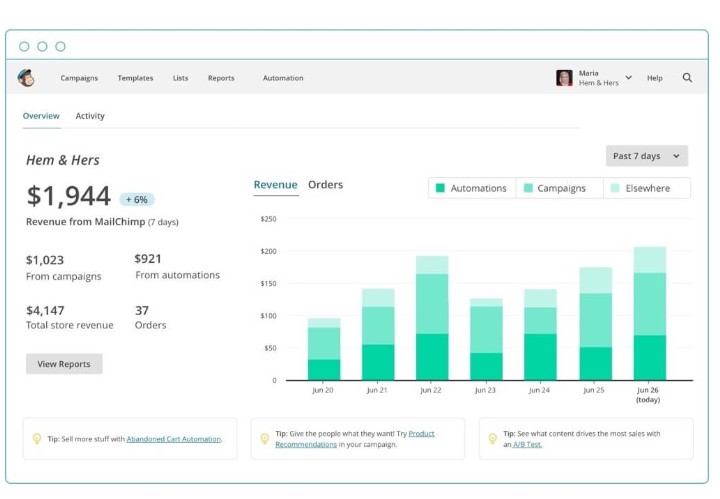Image resolution: width=720 pixels, height=499 pixels.
Task: Click the lightbulb icon in Product Recommendations tip
Action: click(264, 439)
